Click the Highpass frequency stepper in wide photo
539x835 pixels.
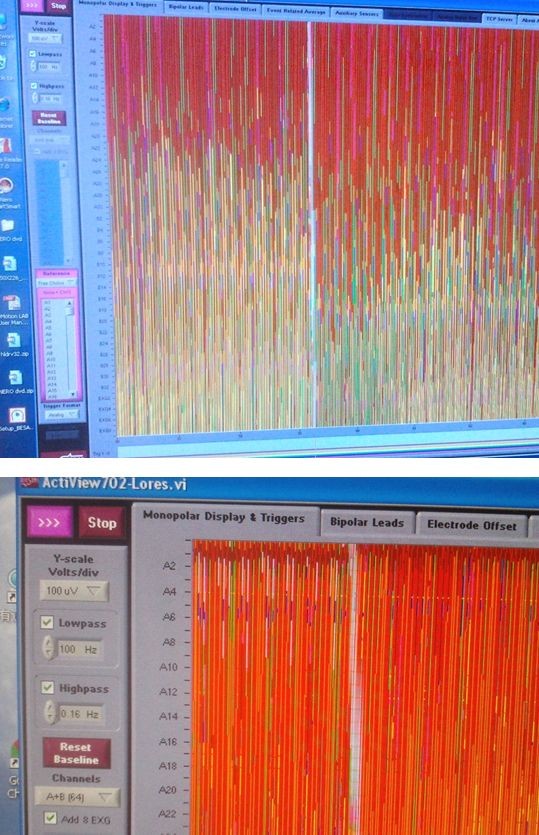click(x=35, y=98)
